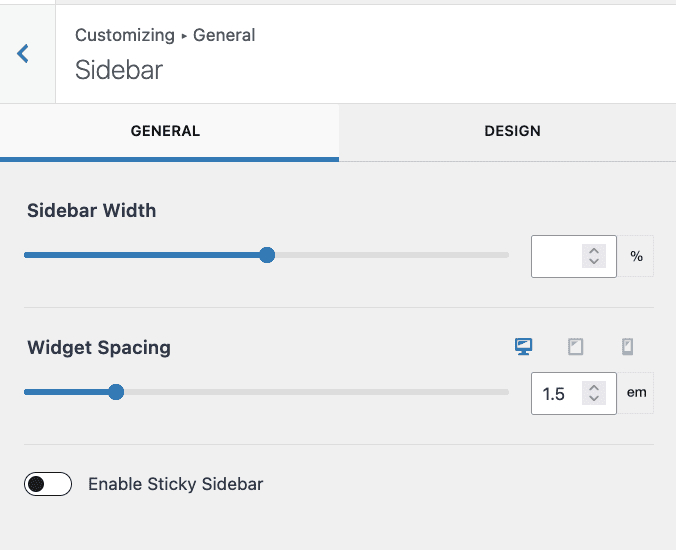Enable the Sticky Sidebar toggle
The width and height of the screenshot is (676, 550).
(x=48, y=484)
